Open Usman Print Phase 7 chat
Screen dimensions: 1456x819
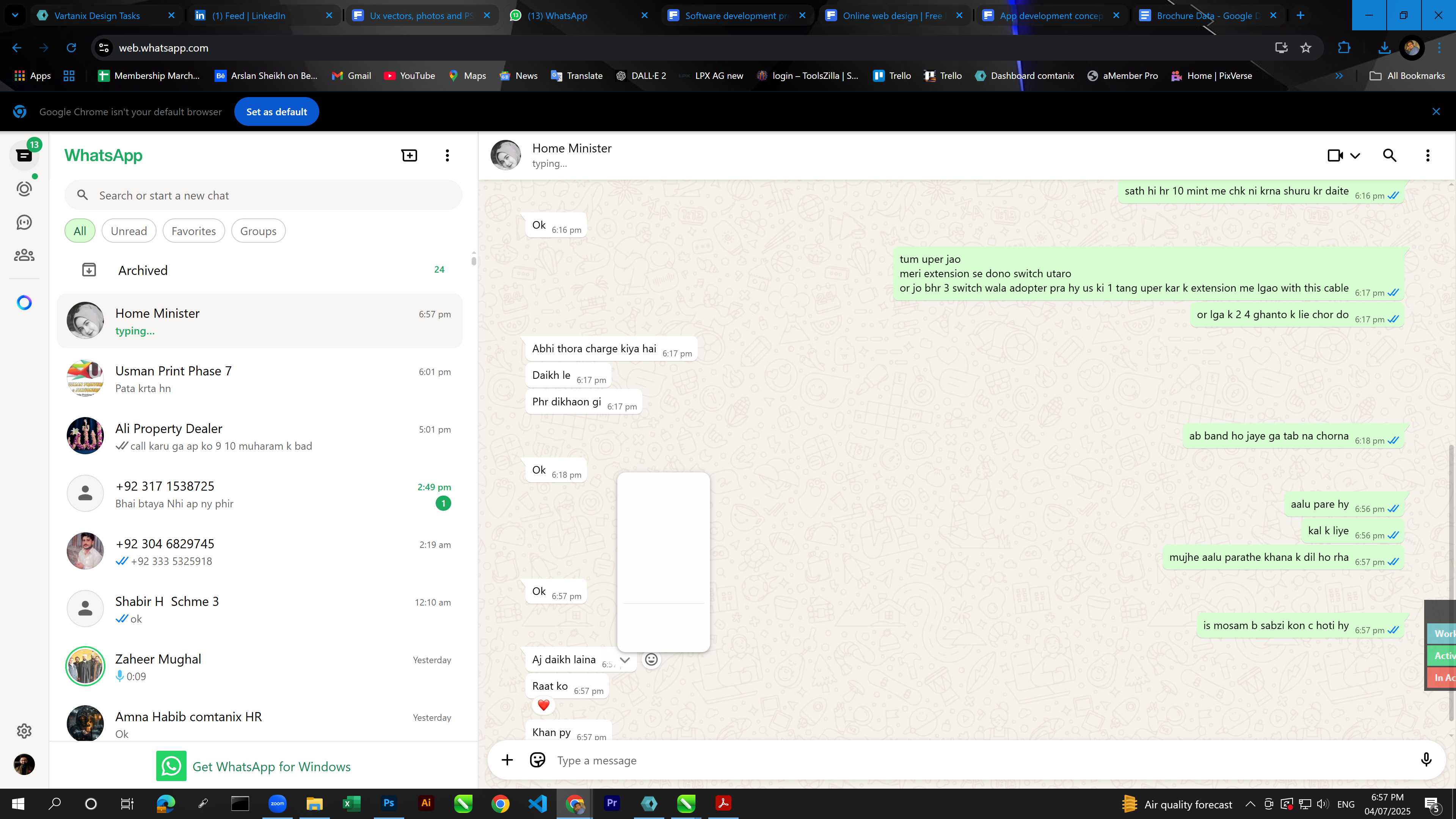click(260, 379)
